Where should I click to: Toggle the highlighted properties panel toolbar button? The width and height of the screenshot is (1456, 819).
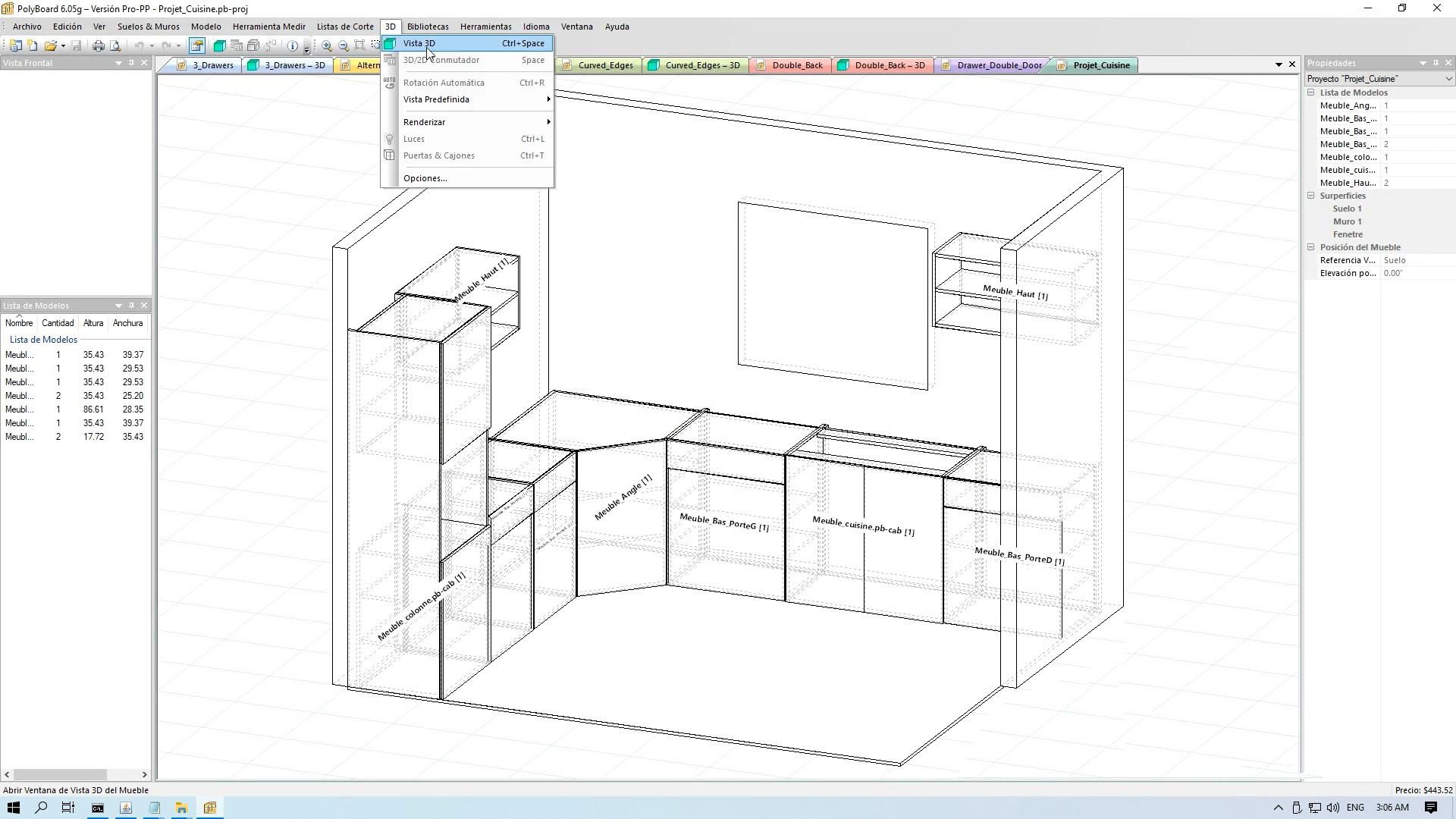coord(197,45)
